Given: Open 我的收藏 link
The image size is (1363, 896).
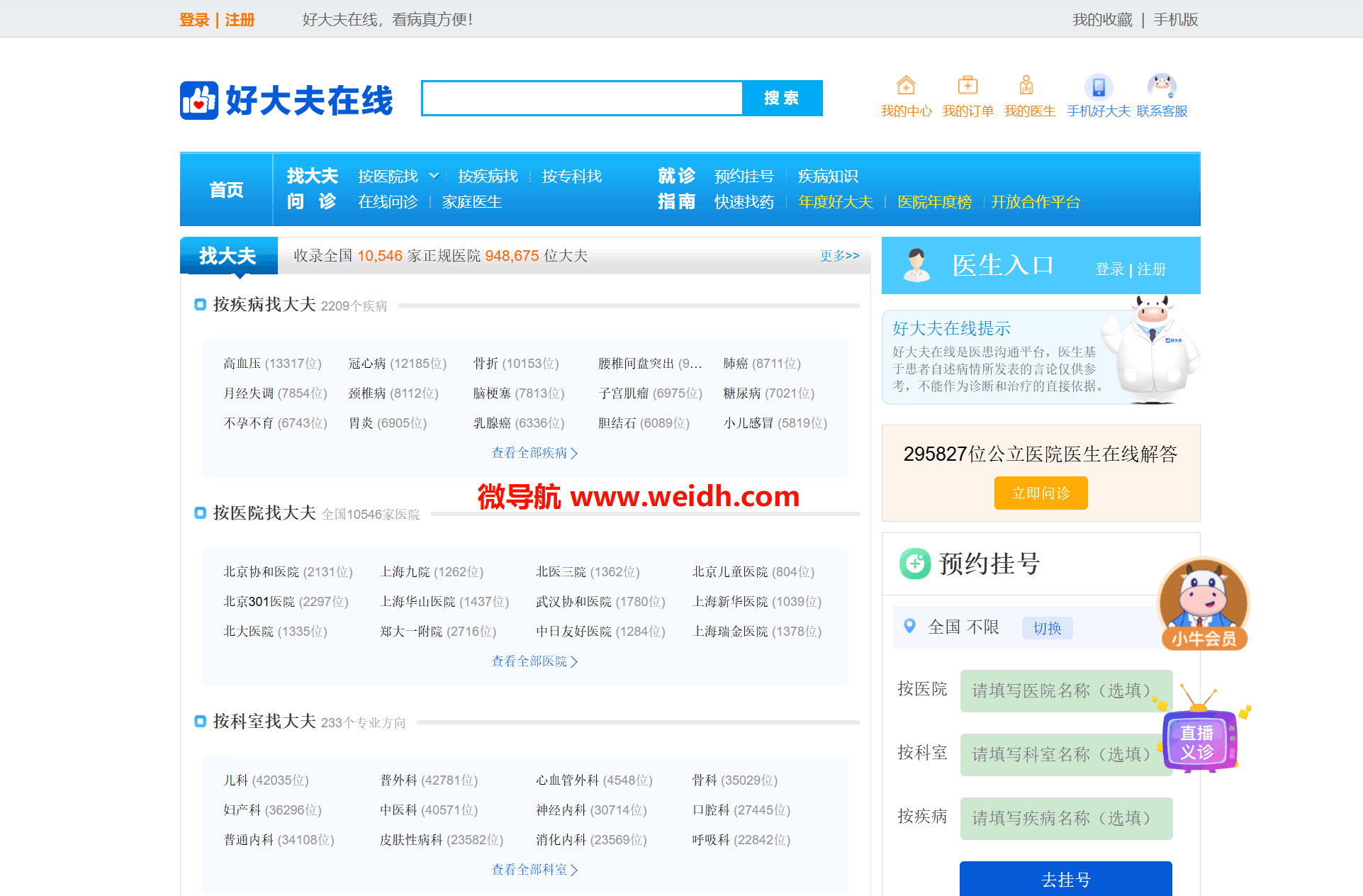Looking at the screenshot, I should click(x=1102, y=19).
